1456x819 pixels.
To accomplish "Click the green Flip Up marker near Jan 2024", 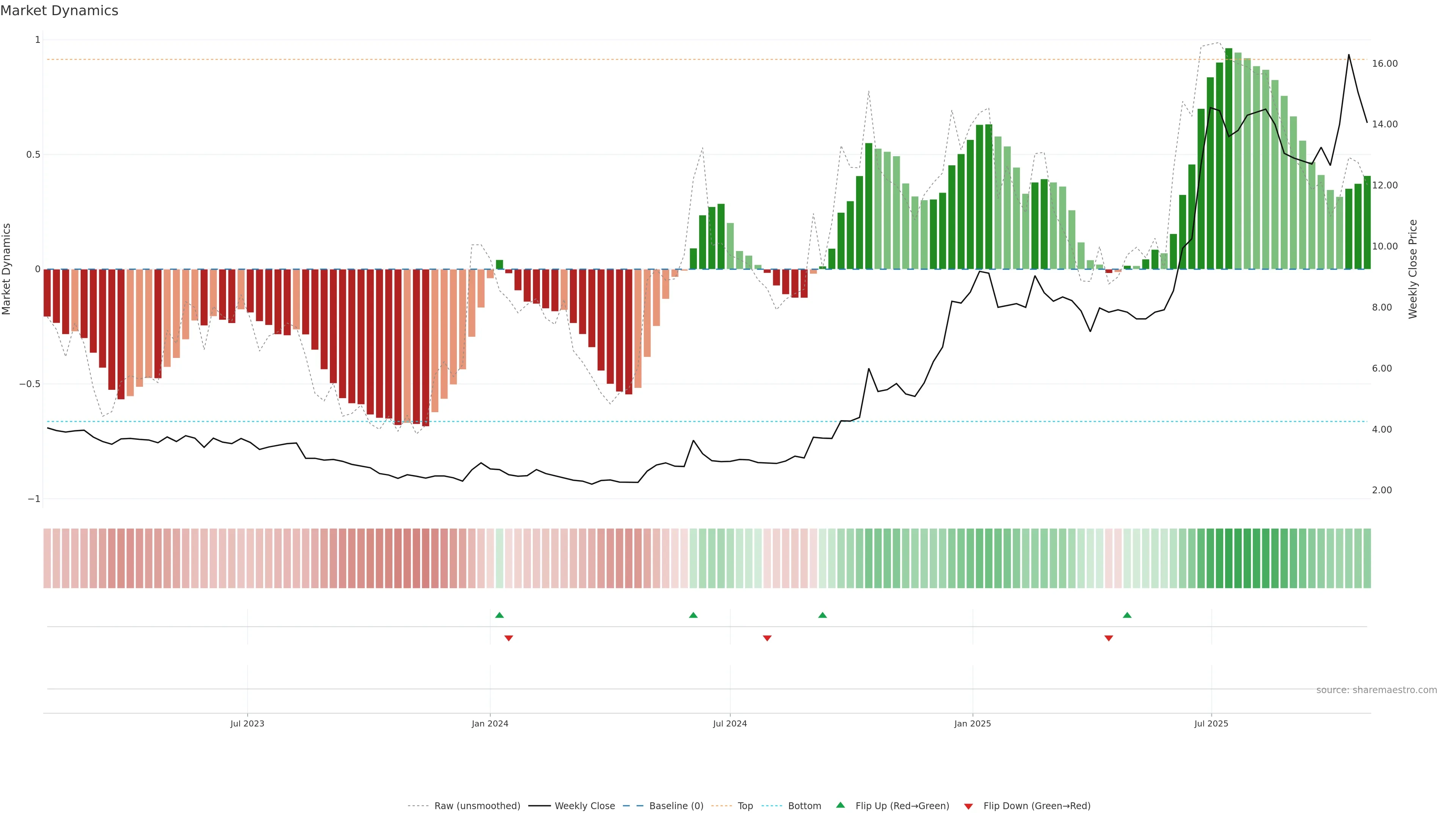I will [499, 615].
